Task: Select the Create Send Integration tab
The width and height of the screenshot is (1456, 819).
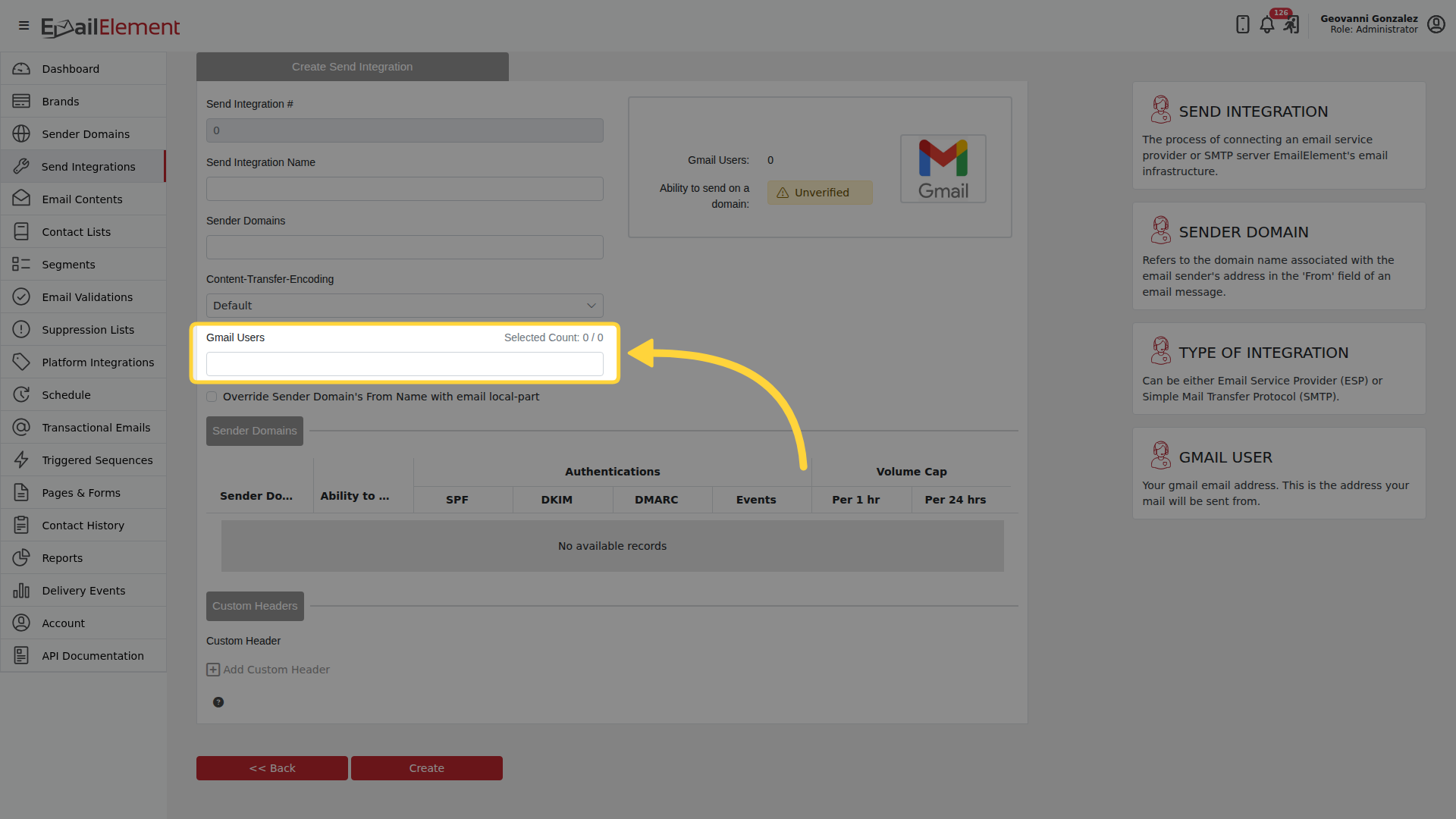Action: click(353, 67)
